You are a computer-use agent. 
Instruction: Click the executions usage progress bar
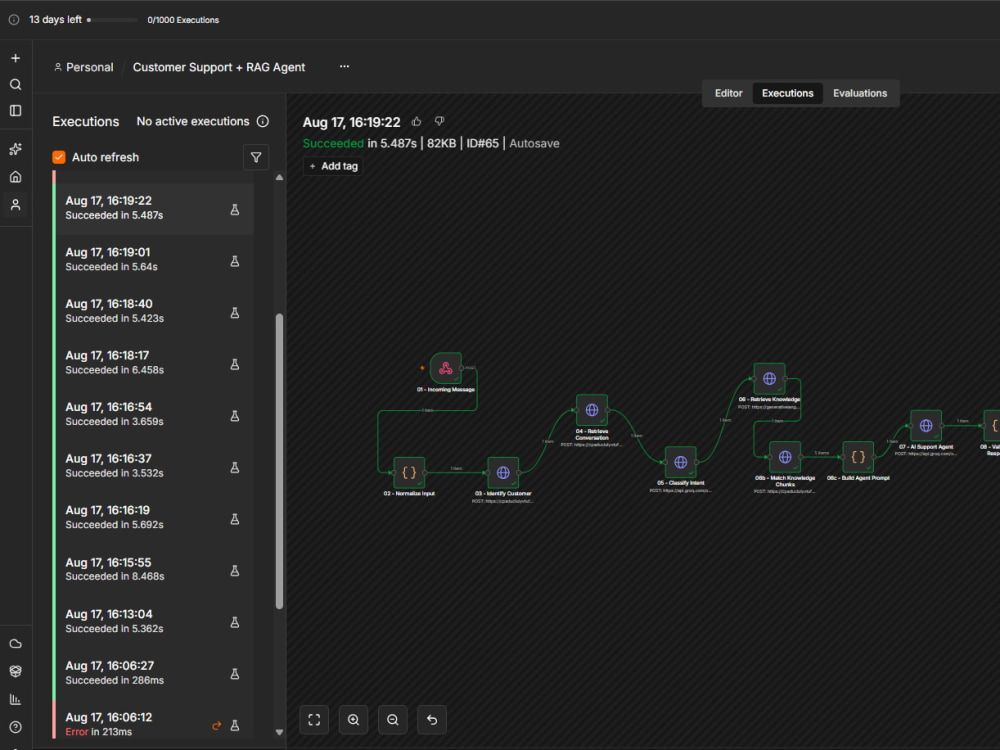point(112,20)
